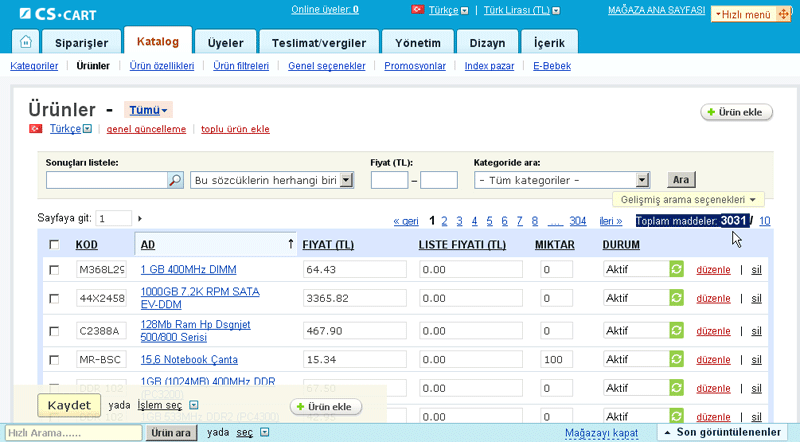Click 'ileri »' next page link
Viewport: 800px width, 442px height.
[611, 221]
